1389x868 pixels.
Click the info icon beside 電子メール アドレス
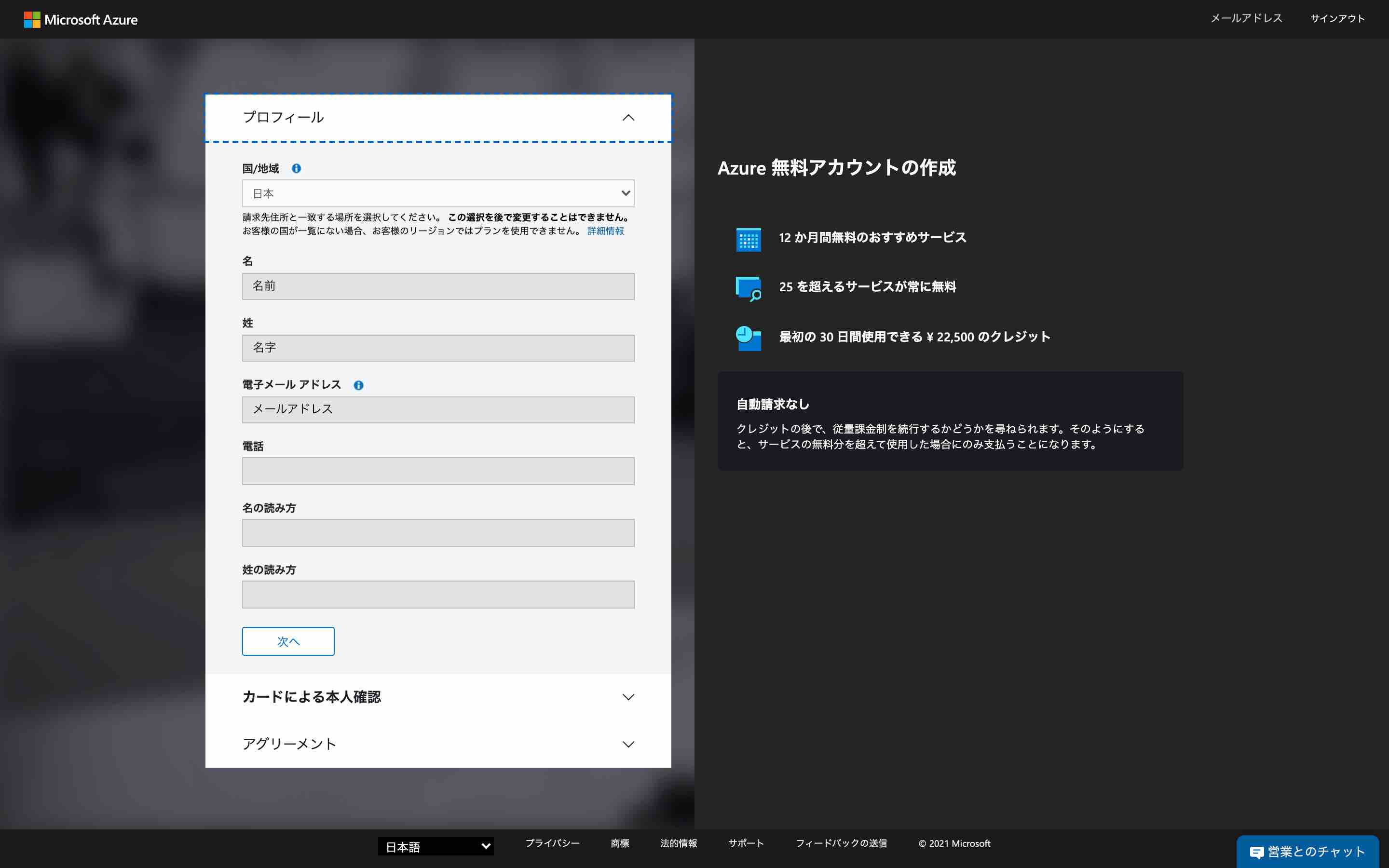pos(359,385)
